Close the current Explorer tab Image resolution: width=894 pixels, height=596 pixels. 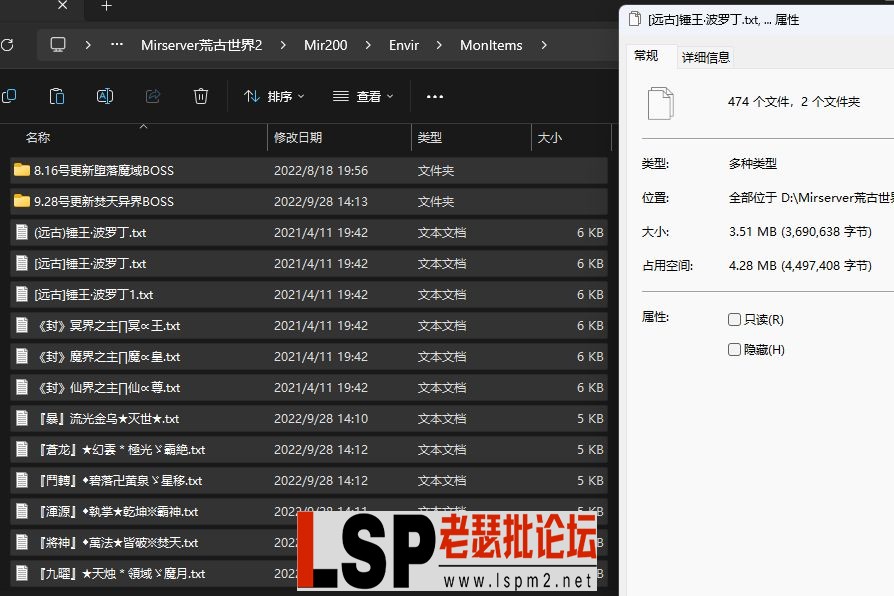click(63, 6)
